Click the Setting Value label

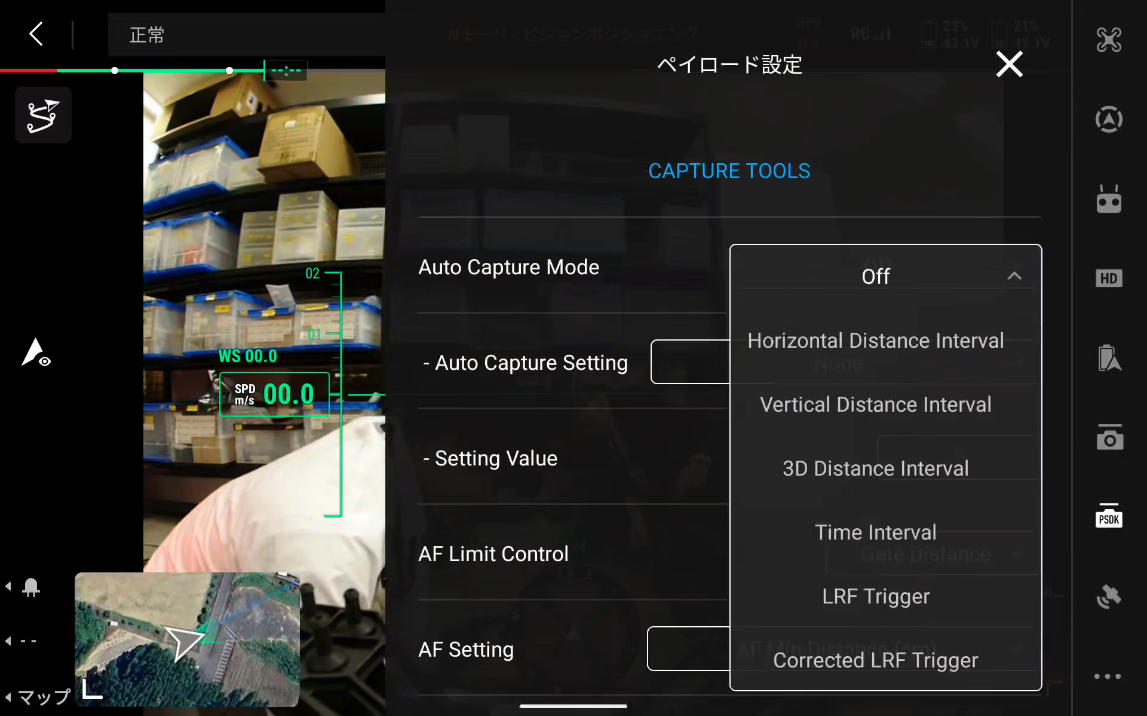click(x=490, y=459)
